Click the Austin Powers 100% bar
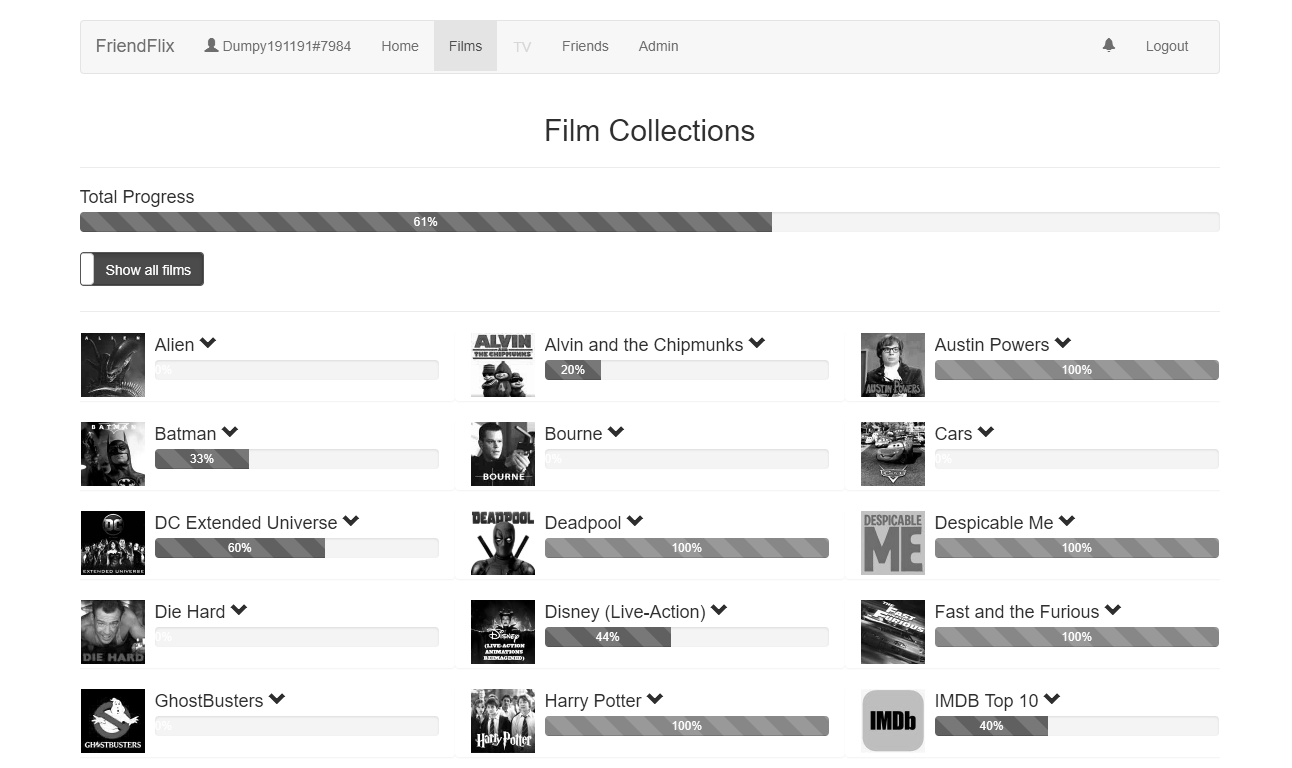Screen dimensions: 1292x768 [x=1077, y=370]
